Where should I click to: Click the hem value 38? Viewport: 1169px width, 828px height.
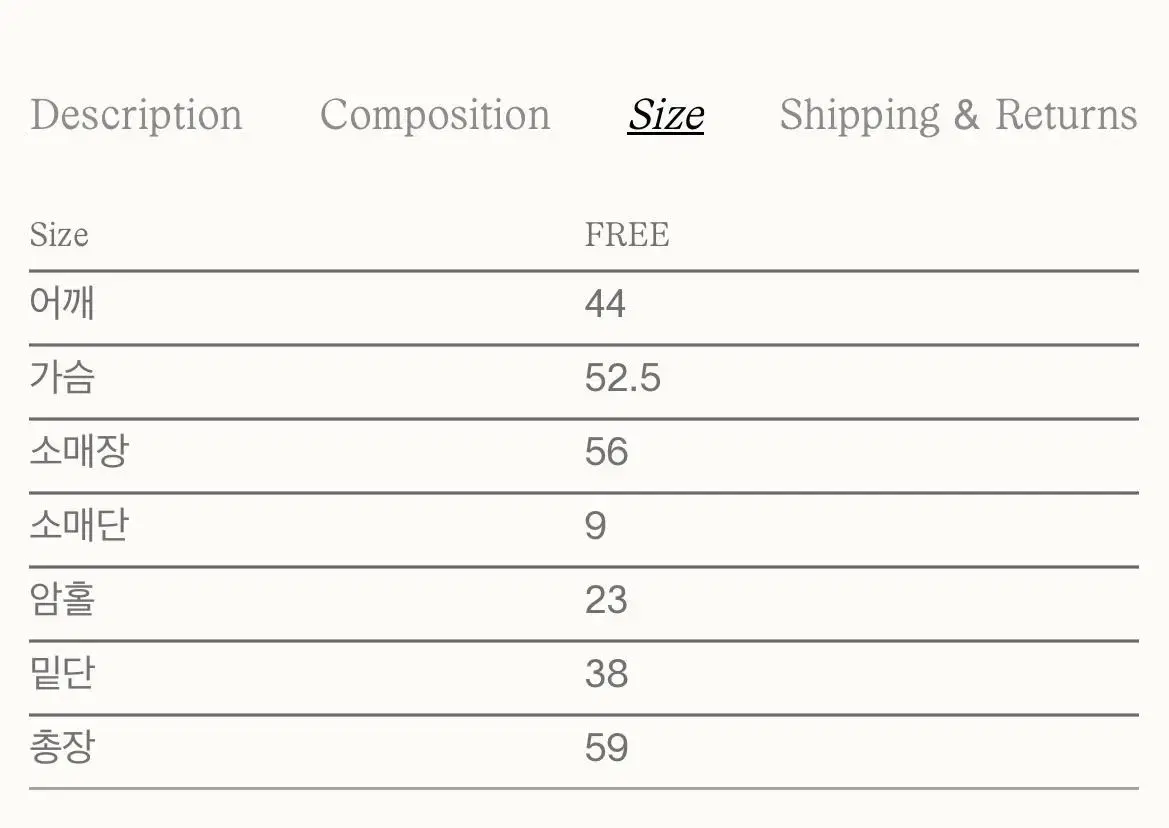point(606,673)
